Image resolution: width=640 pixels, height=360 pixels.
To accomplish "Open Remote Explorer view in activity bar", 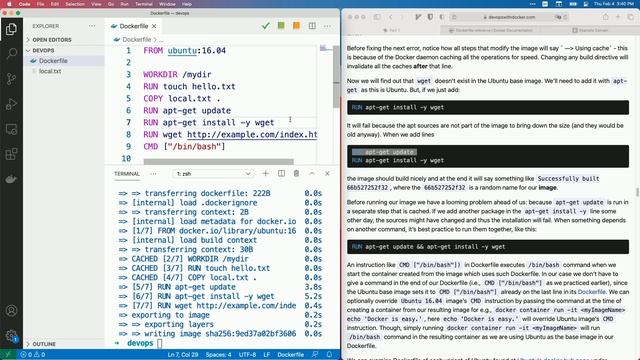I will click(x=11, y=129).
